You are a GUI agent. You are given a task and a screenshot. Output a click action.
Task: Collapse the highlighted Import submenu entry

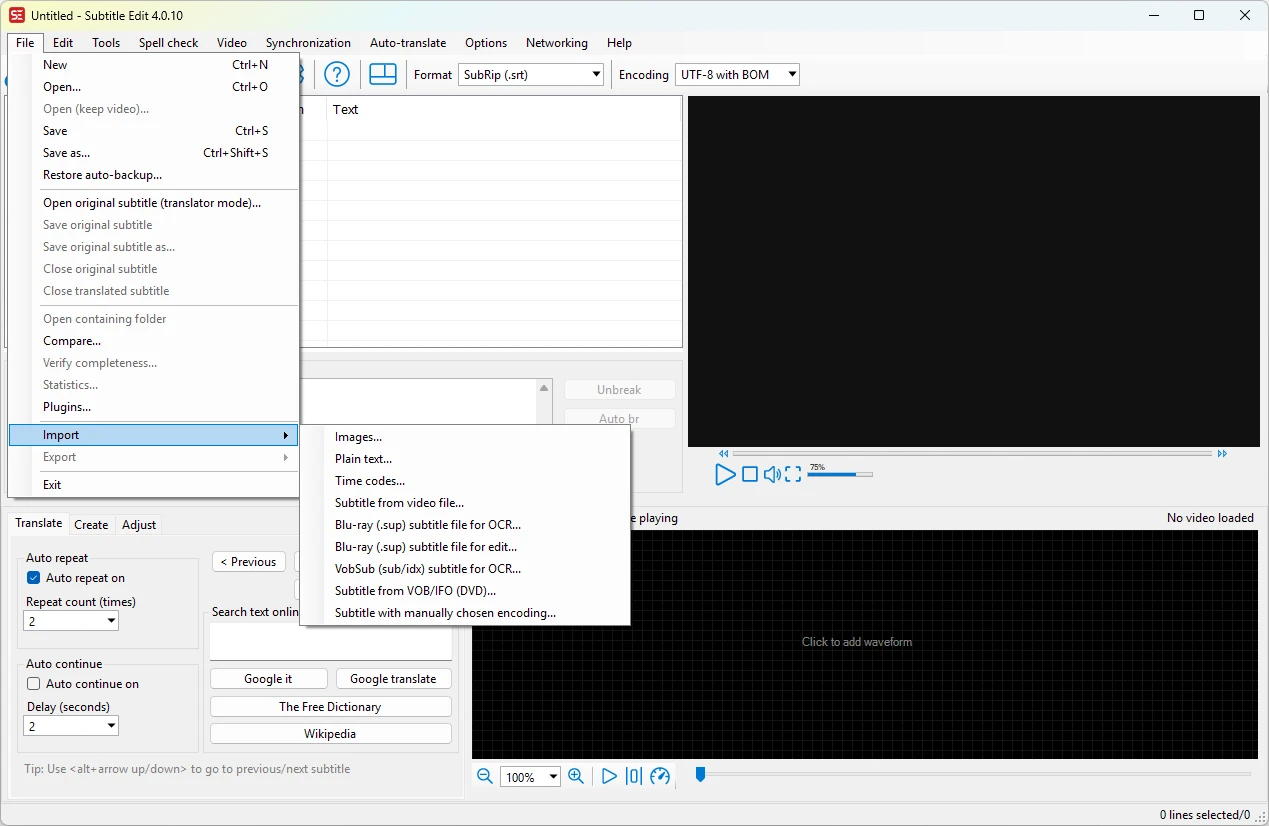[x=153, y=435]
